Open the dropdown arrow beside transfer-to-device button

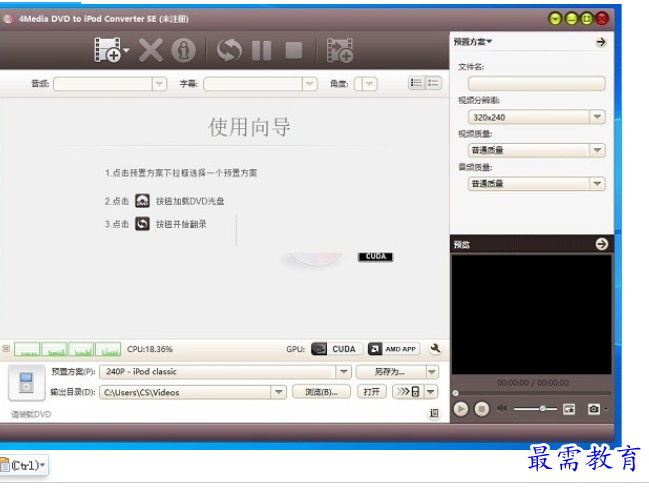(x=431, y=392)
